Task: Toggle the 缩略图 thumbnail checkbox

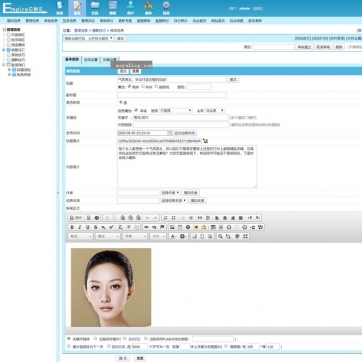Action: (x=226, y=346)
